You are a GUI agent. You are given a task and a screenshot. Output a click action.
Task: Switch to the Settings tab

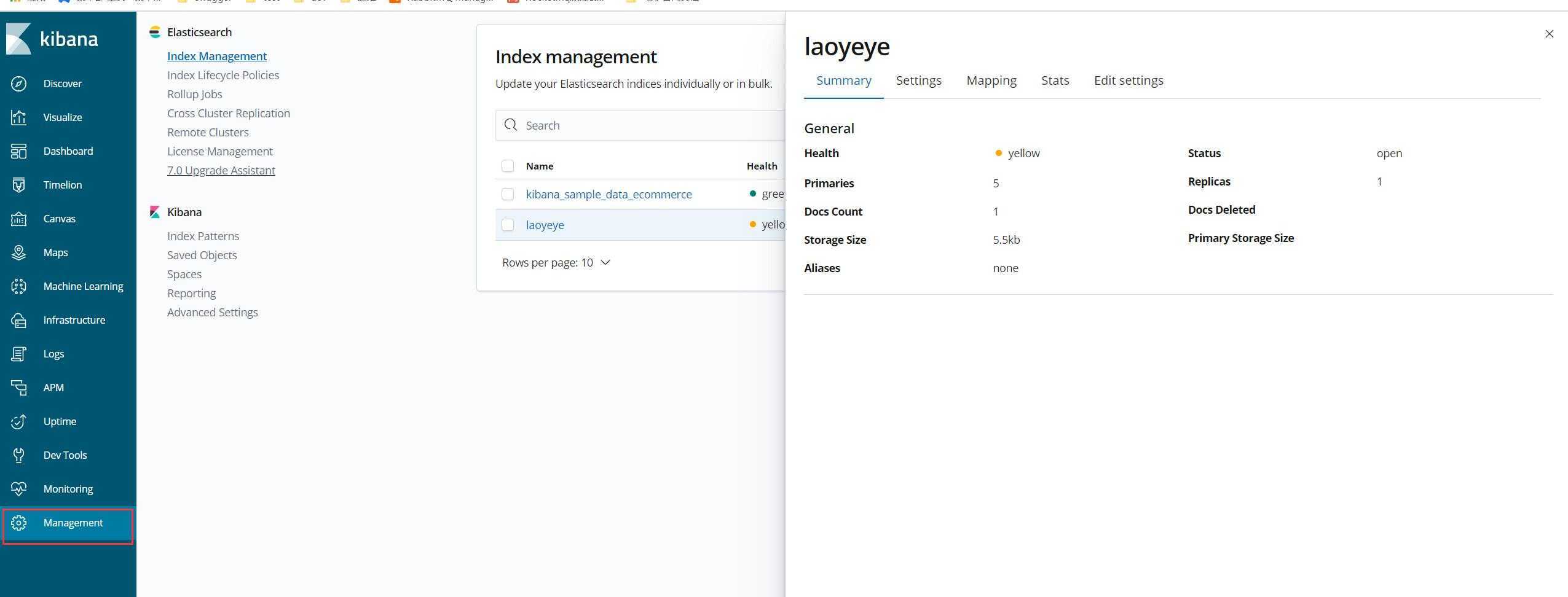[919, 80]
